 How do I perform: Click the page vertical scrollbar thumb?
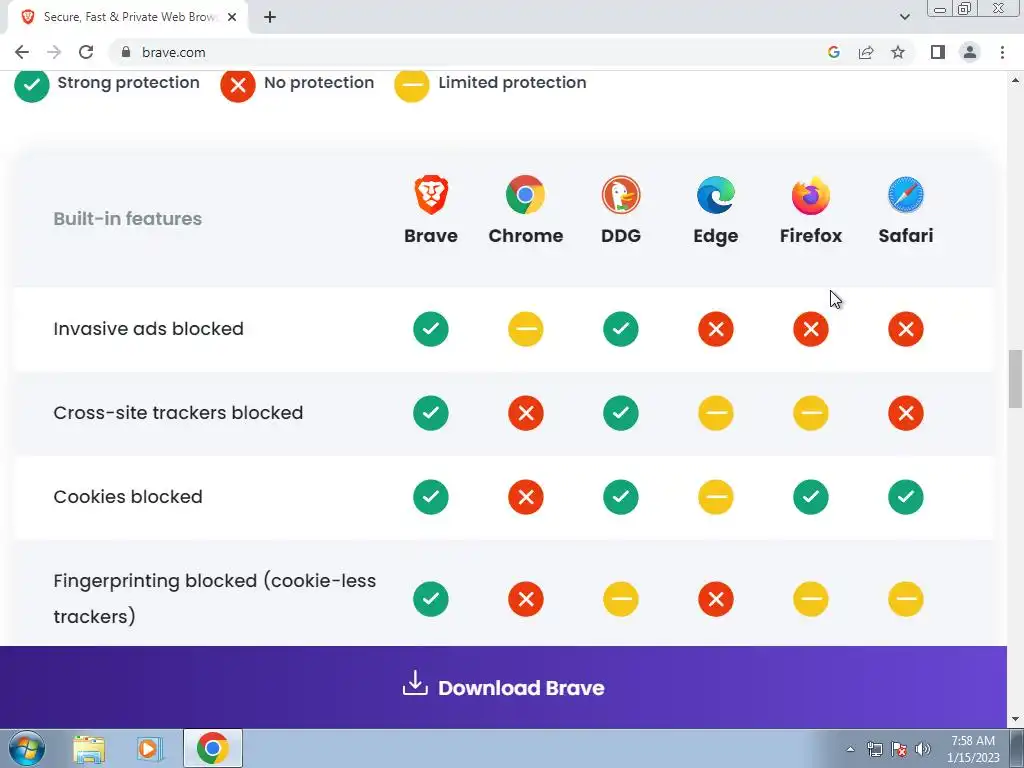pos(1015,379)
